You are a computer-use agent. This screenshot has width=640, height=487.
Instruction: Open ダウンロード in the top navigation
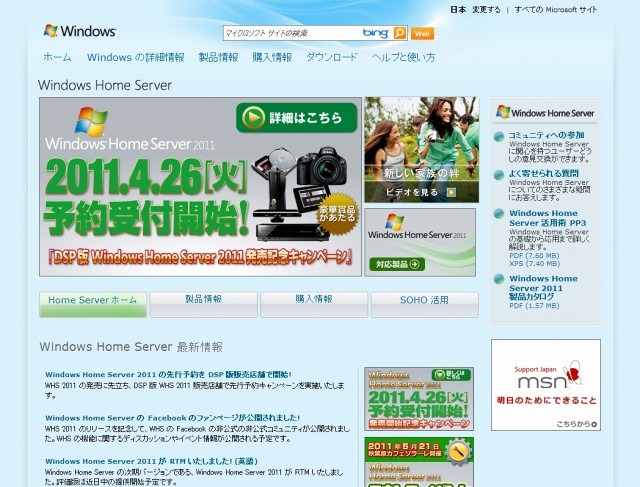[x=332, y=57]
